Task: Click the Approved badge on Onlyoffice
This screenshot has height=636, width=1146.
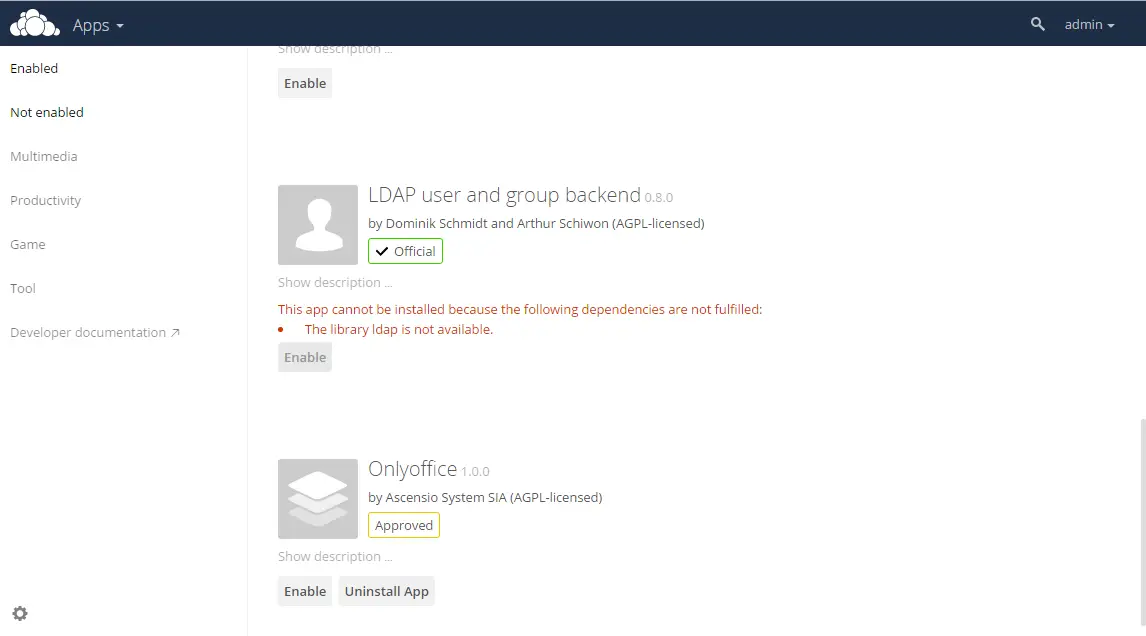Action: (x=404, y=525)
